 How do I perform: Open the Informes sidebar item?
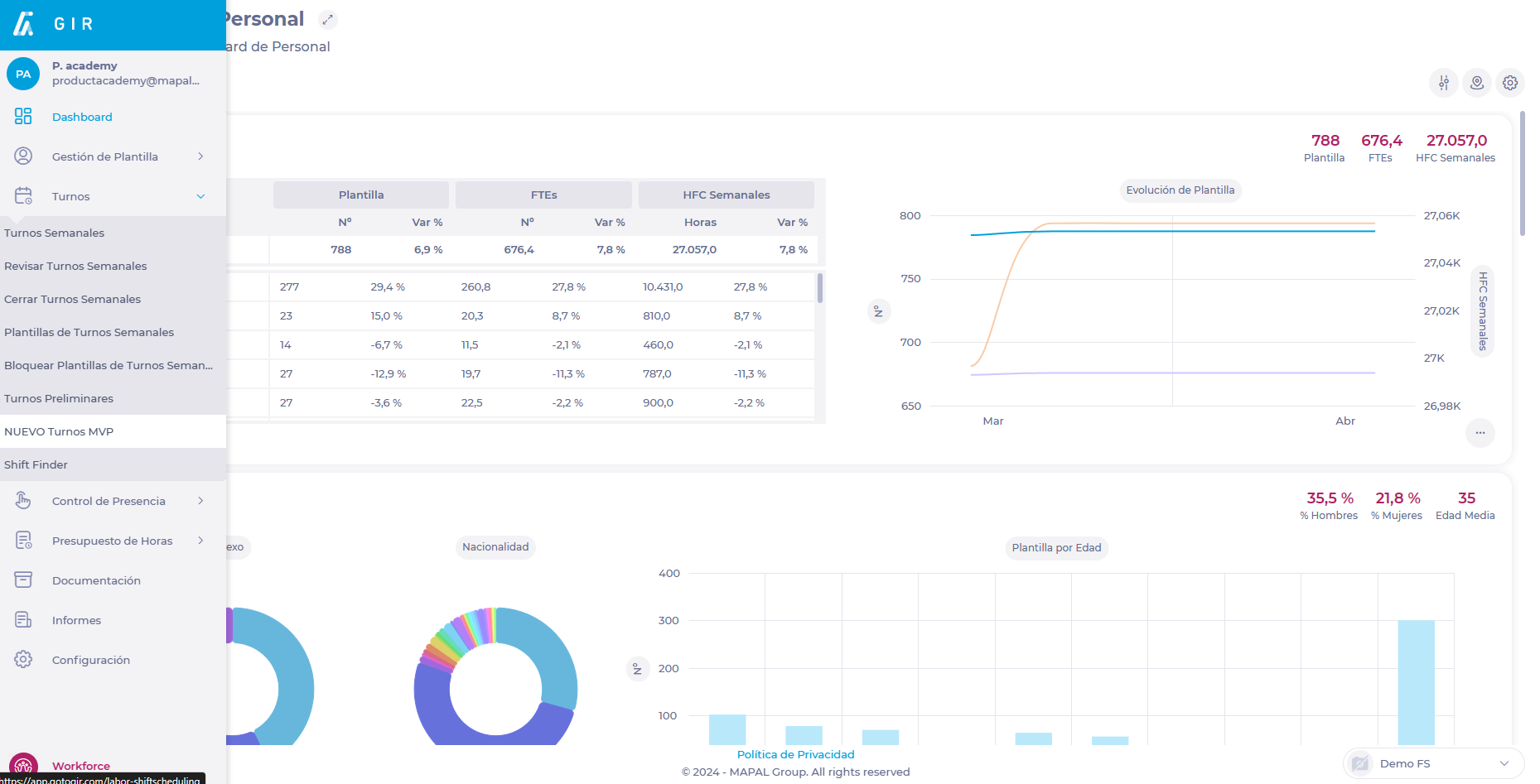76,620
